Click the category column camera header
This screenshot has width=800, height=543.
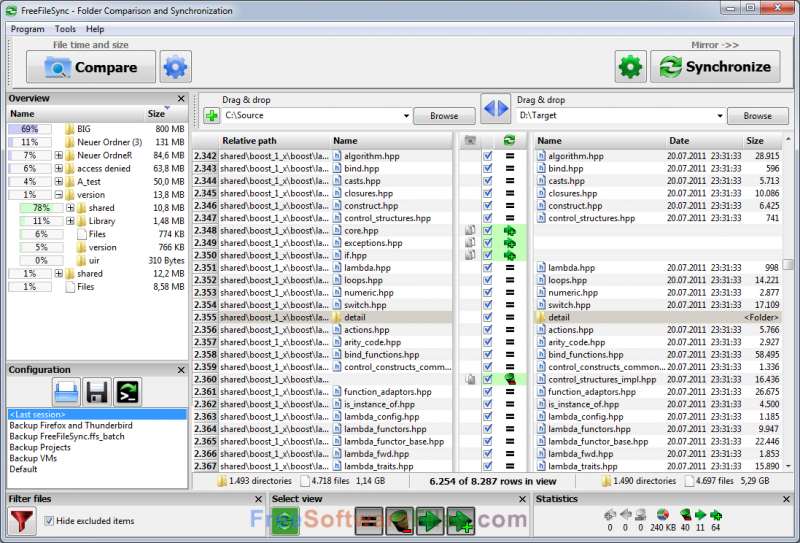[470, 140]
